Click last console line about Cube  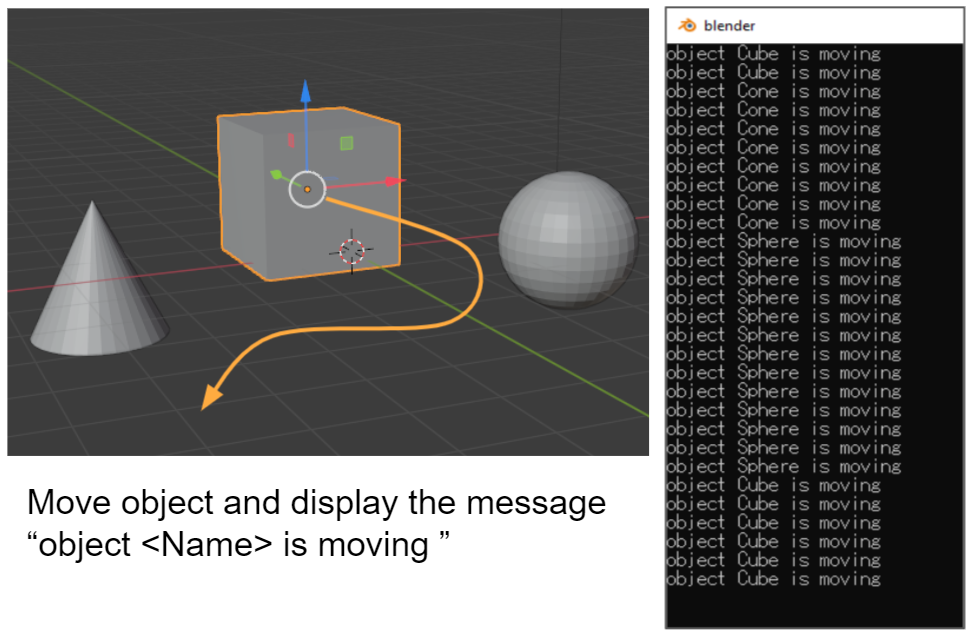(x=773, y=579)
